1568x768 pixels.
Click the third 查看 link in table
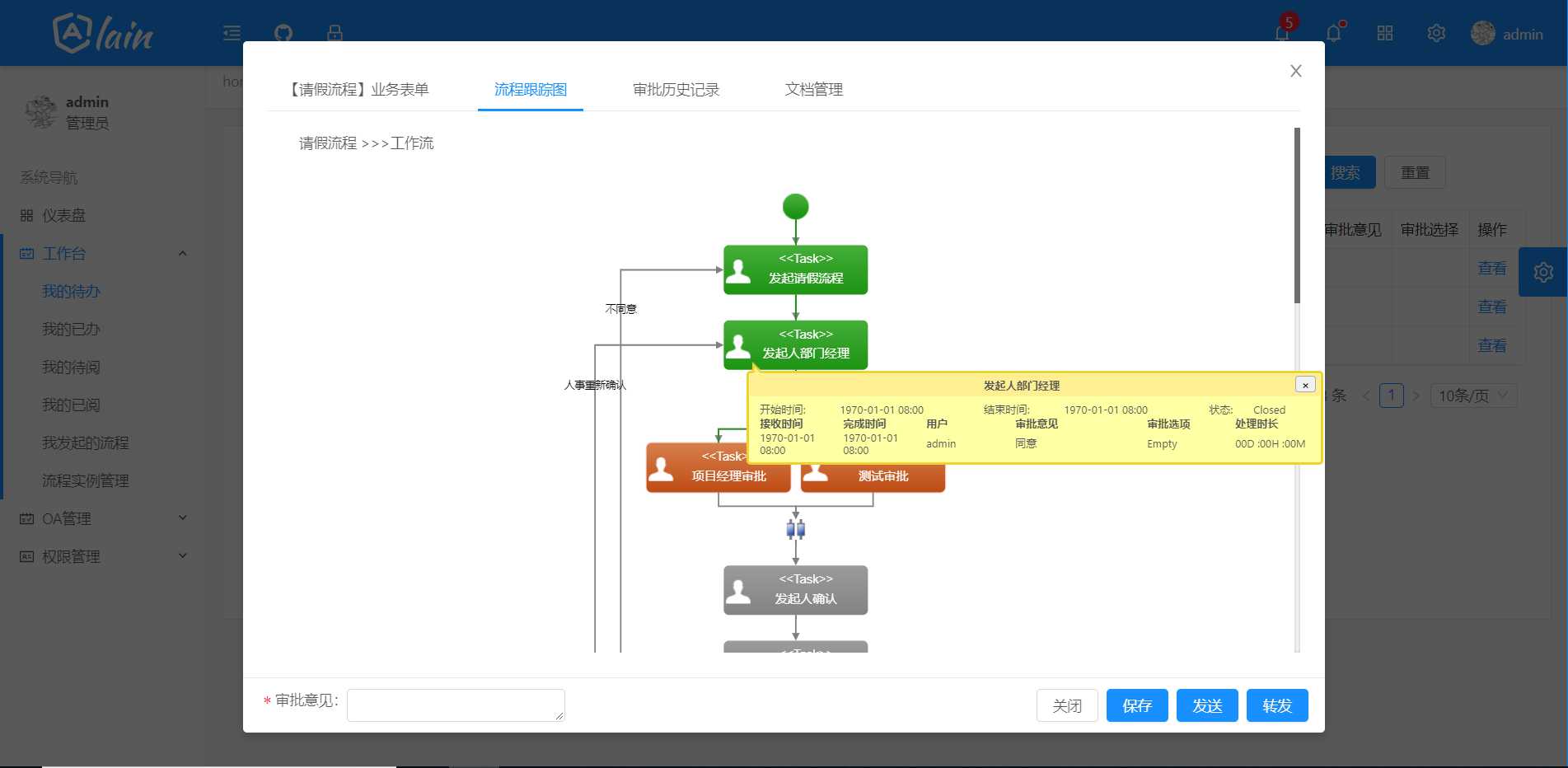(x=1492, y=345)
